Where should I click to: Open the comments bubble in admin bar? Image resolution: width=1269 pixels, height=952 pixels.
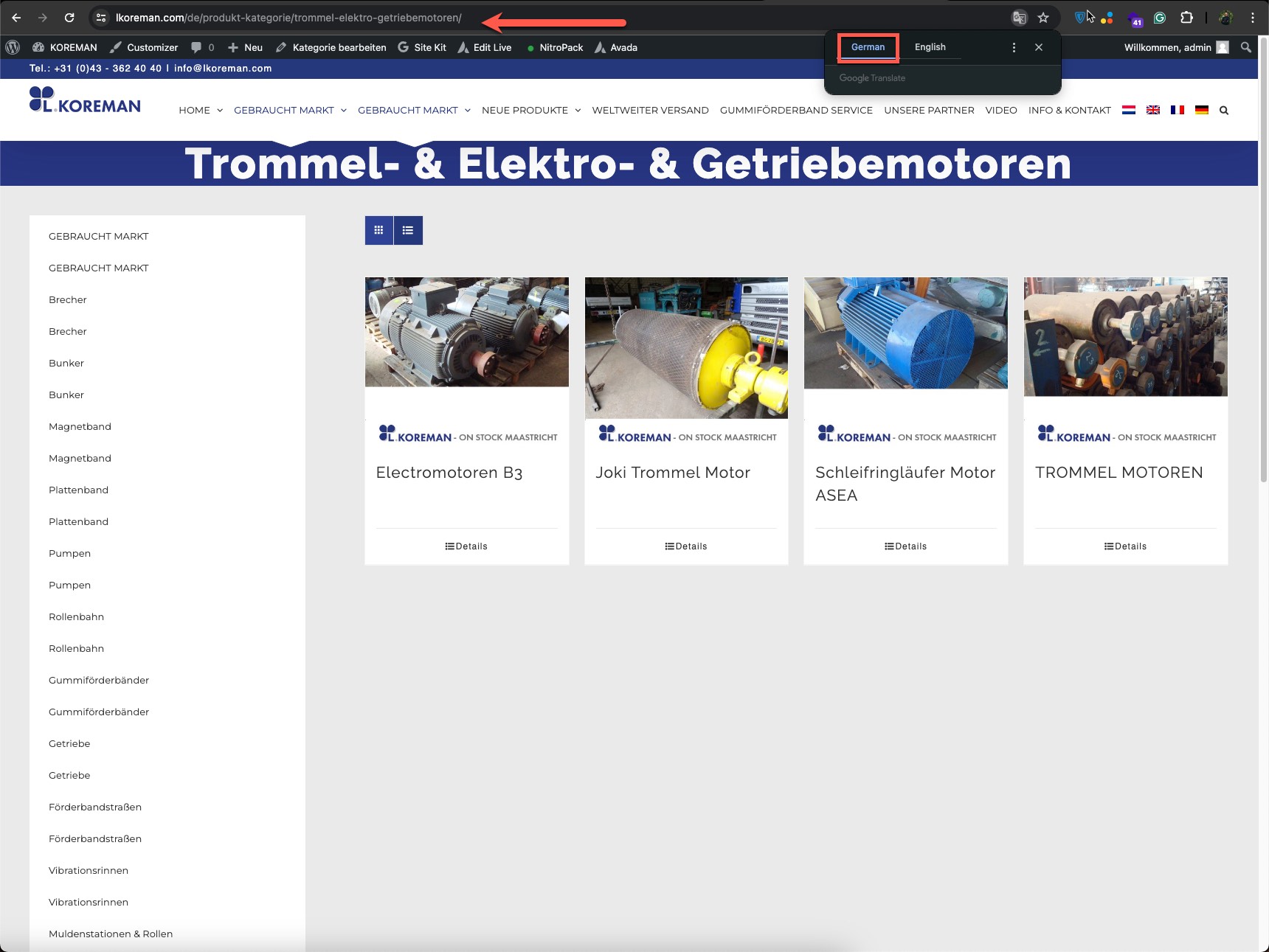tap(203, 47)
